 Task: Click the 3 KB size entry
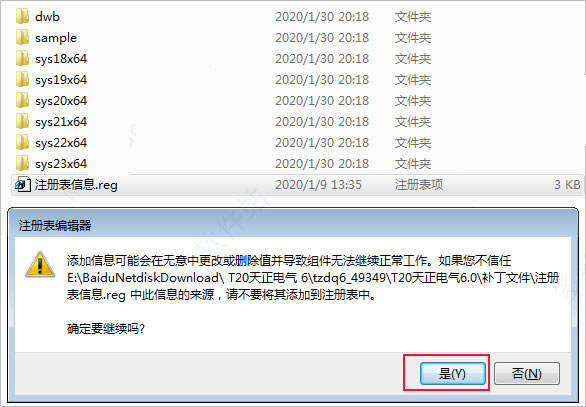tap(567, 185)
